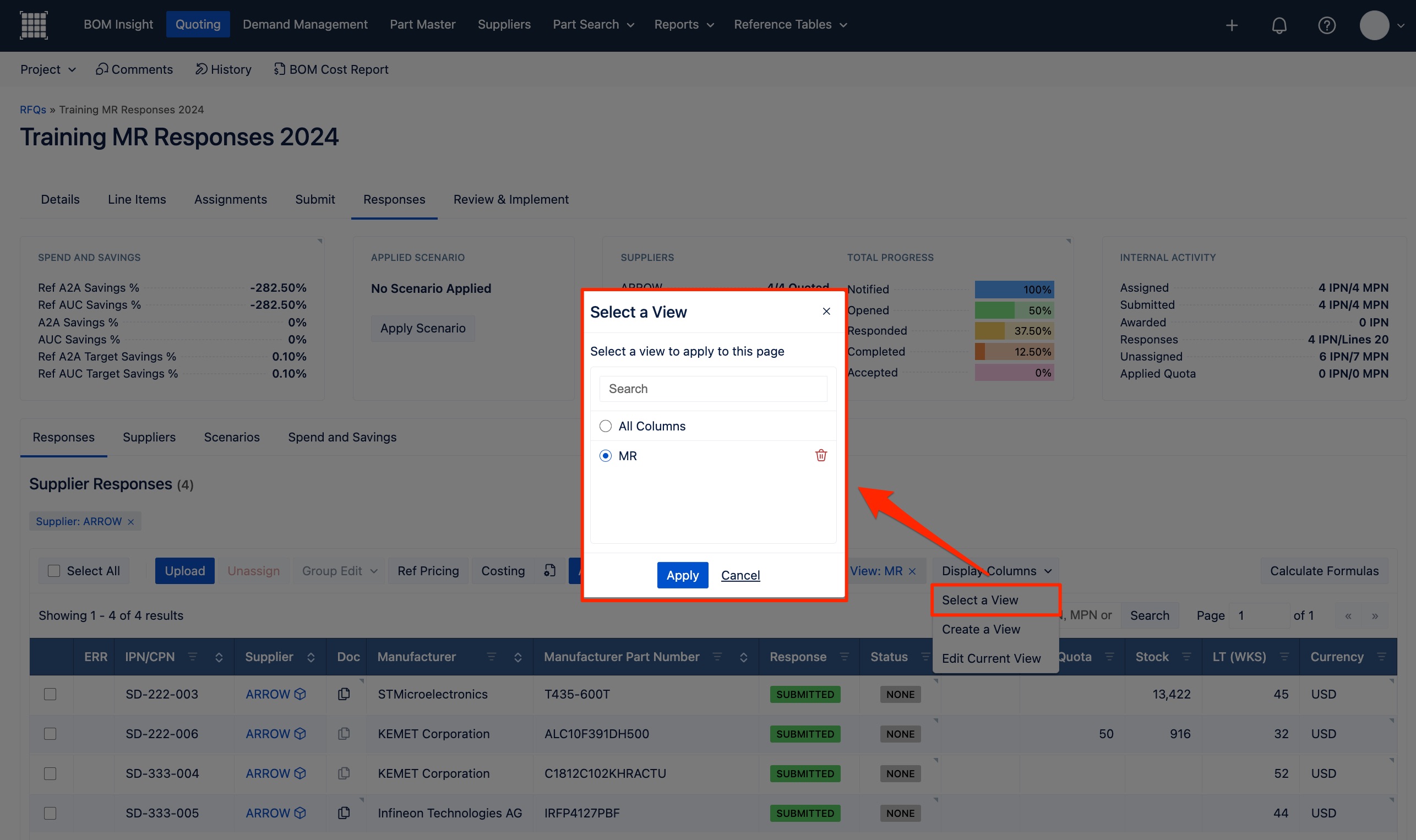Click Calculate Formulas button

[1324, 571]
